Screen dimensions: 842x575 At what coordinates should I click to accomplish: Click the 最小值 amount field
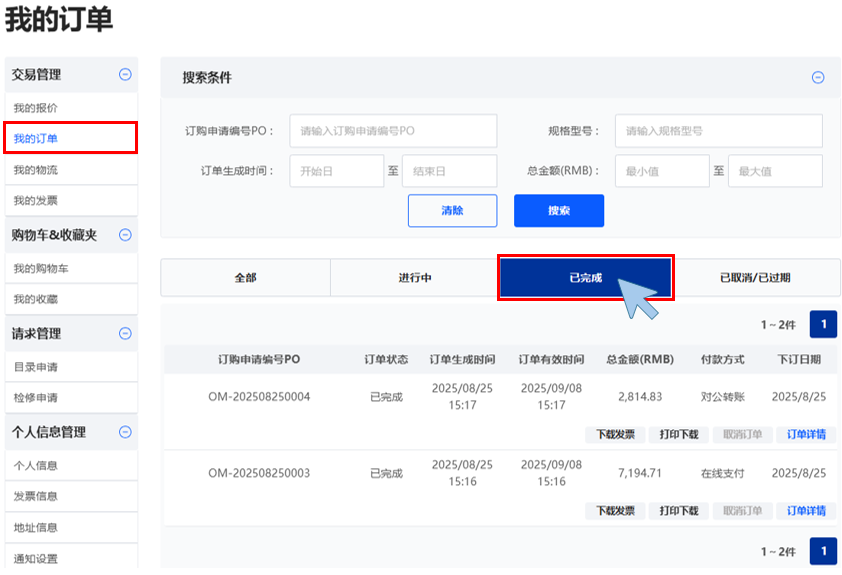pos(661,171)
